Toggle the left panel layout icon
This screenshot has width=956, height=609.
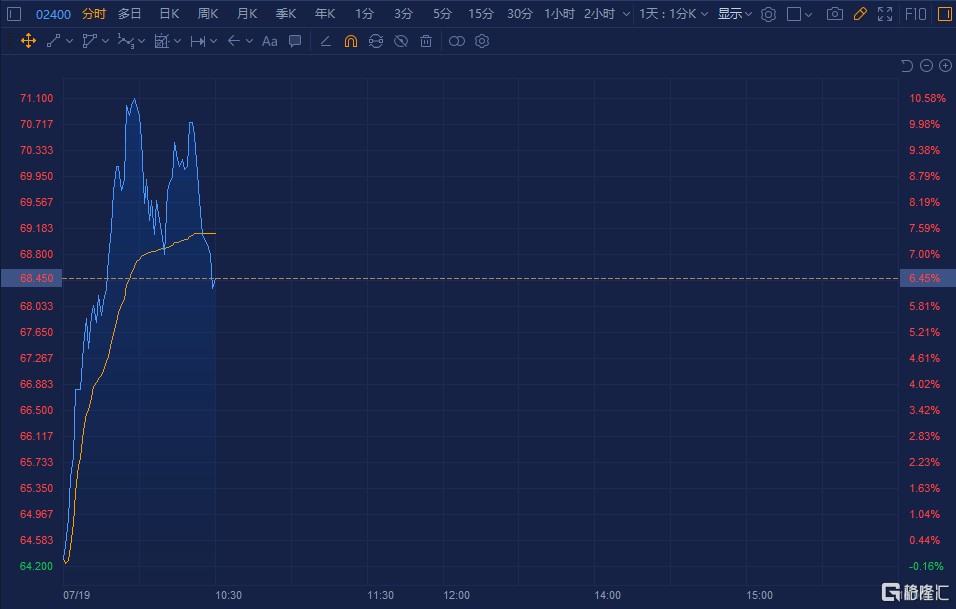coord(13,14)
